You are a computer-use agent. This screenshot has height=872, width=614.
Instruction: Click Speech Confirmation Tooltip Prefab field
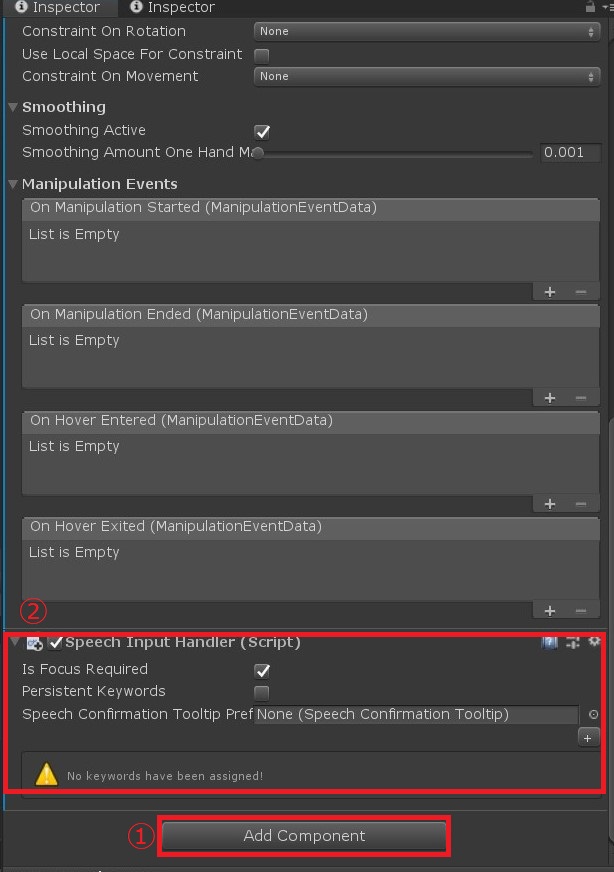[416, 715]
